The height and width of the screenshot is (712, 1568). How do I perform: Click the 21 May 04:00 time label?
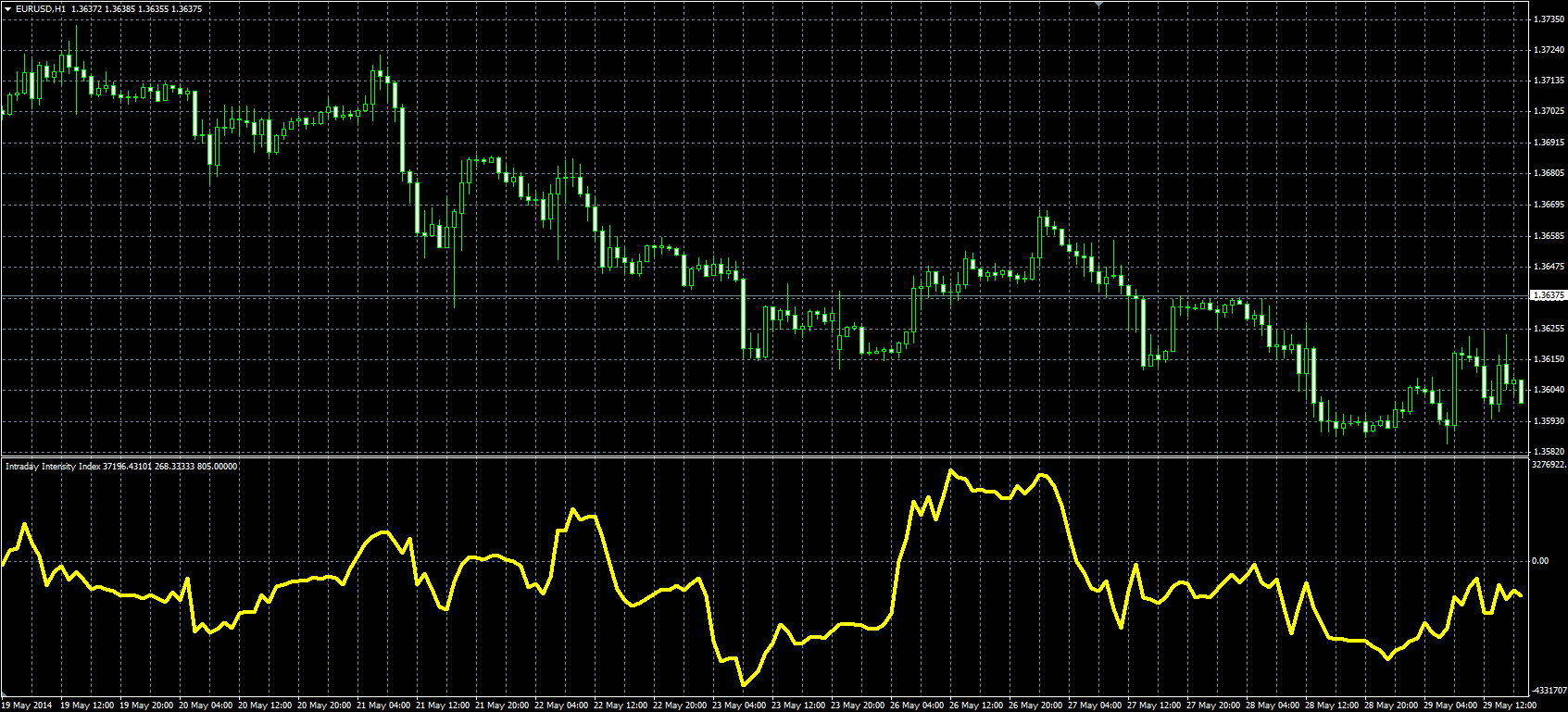click(x=383, y=706)
